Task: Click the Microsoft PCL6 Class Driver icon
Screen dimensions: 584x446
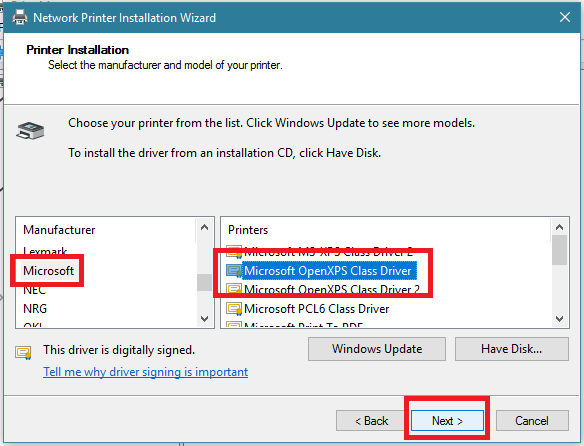Action: [x=234, y=309]
